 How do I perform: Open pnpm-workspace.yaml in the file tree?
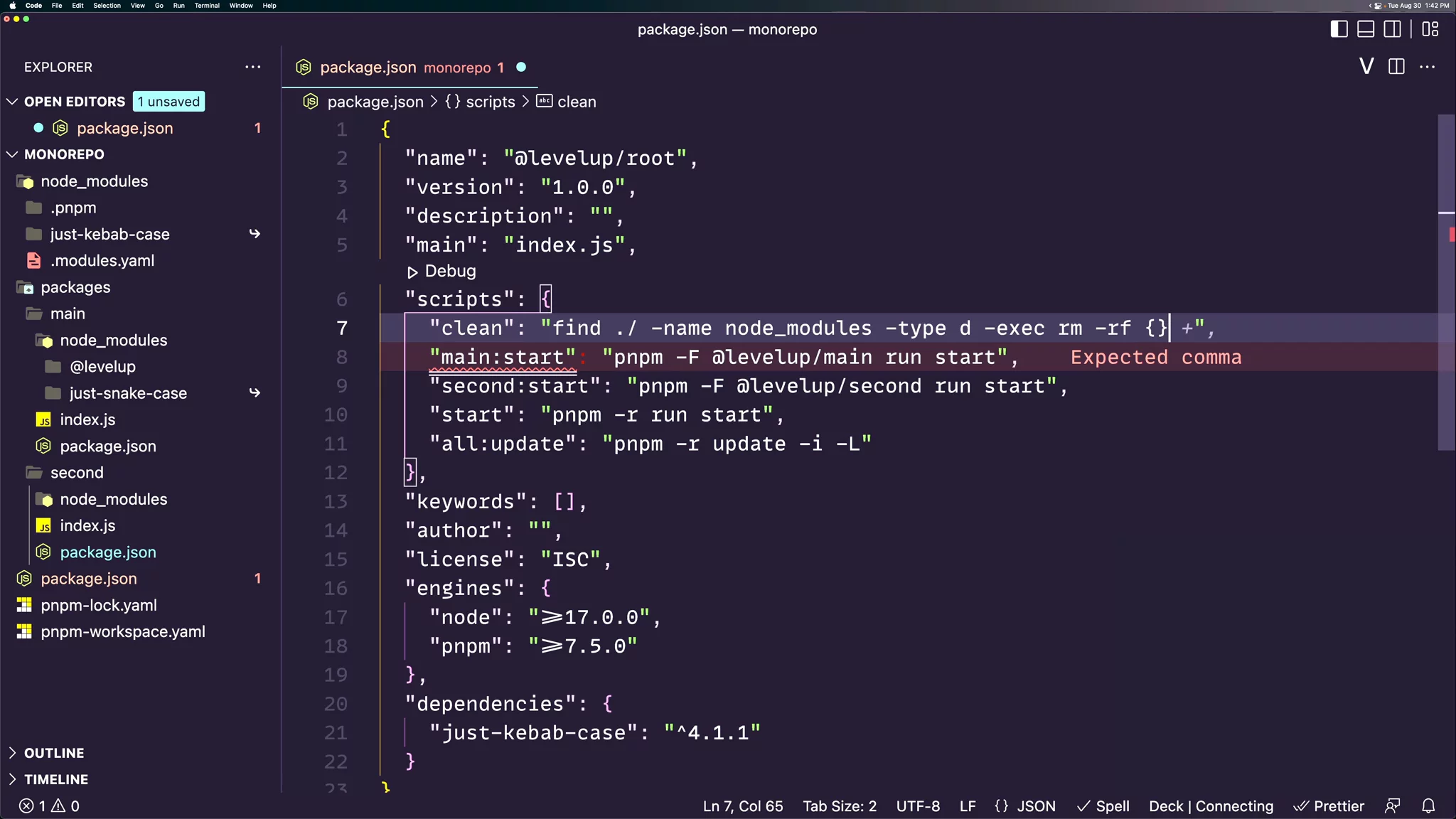point(123,631)
